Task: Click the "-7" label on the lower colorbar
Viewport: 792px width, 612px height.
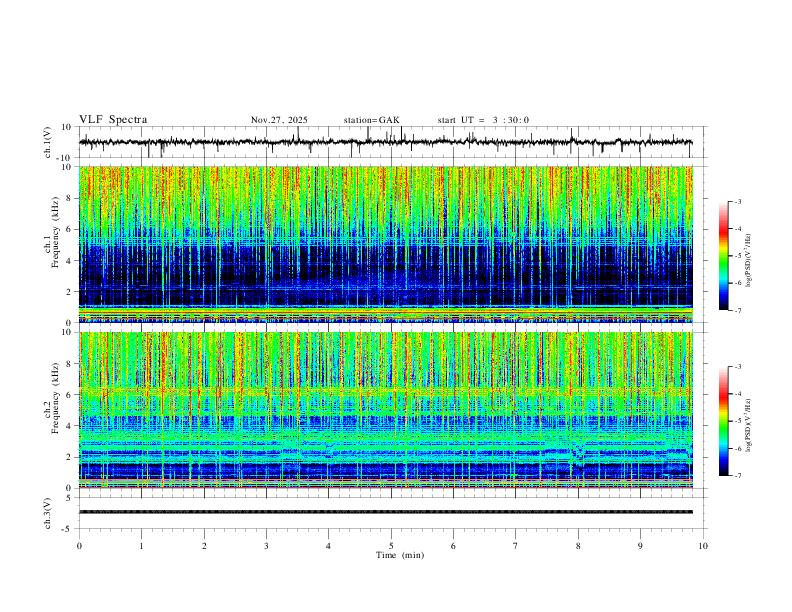Action: 738,476
